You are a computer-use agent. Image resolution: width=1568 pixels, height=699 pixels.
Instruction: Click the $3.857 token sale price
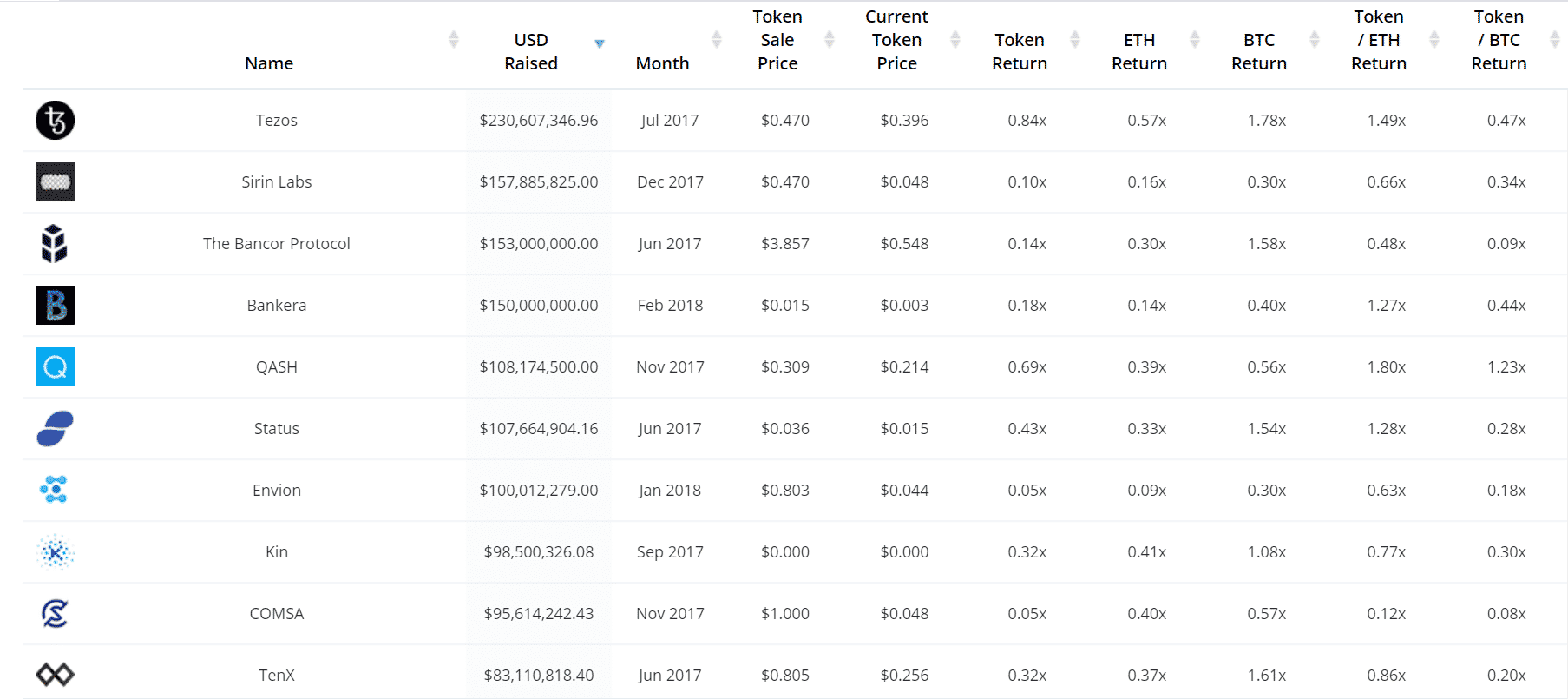coord(785,244)
